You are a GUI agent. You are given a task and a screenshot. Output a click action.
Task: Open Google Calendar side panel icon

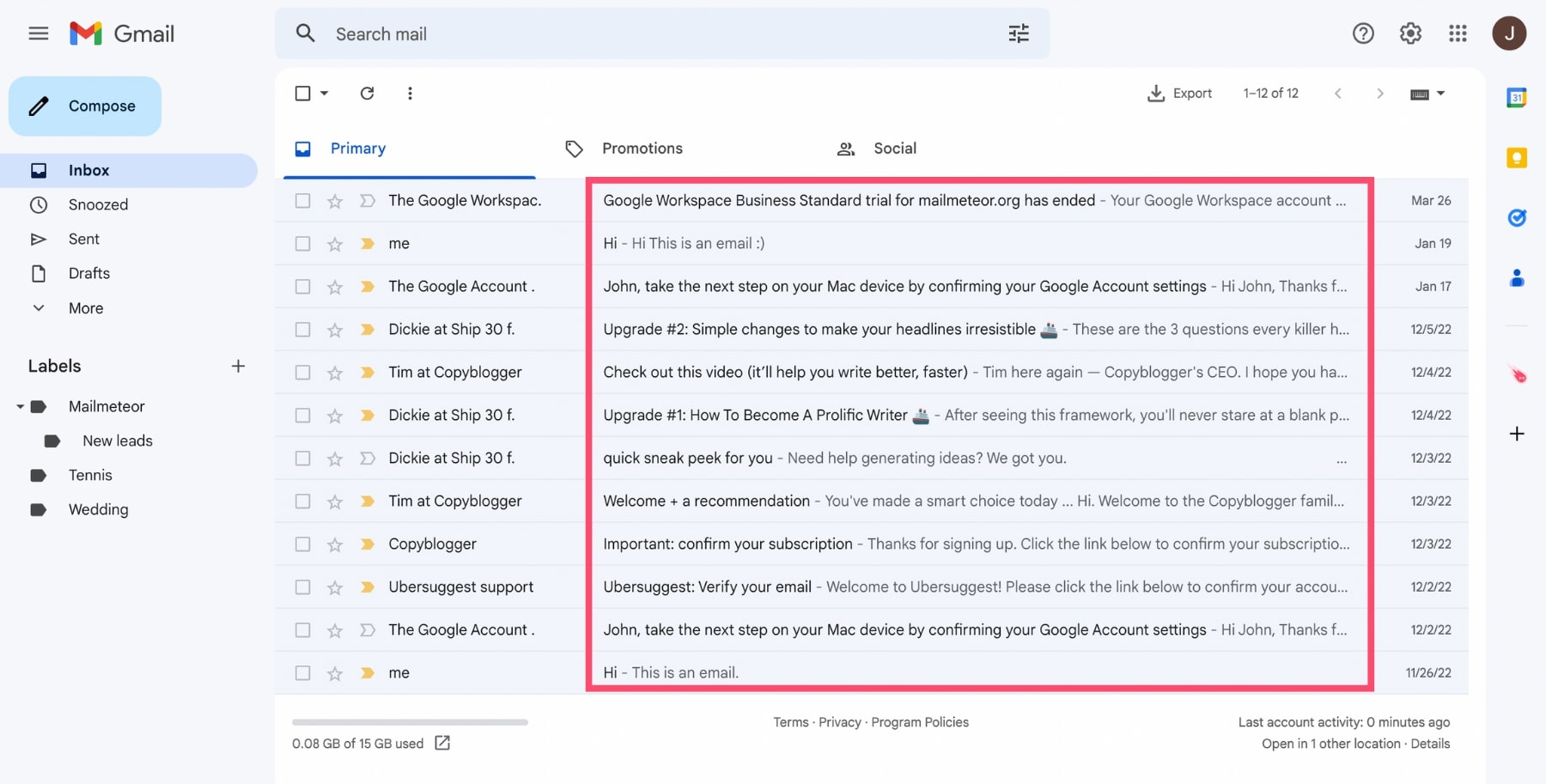point(1517,98)
